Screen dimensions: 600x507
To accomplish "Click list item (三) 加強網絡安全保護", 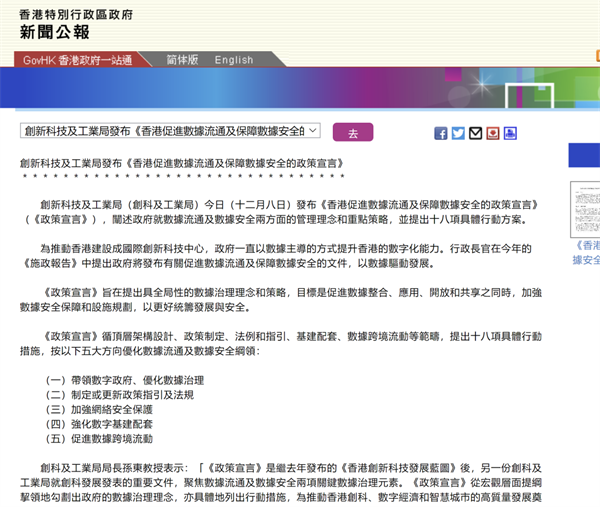I will point(100,410).
